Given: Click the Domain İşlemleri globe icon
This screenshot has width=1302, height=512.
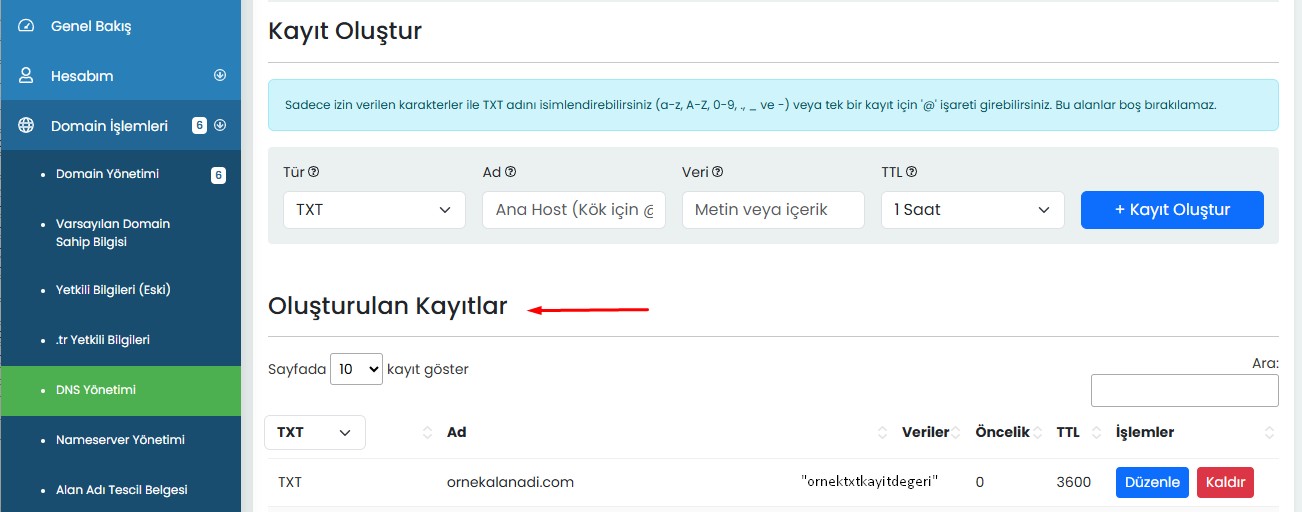Looking at the screenshot, I should (27, 126).
